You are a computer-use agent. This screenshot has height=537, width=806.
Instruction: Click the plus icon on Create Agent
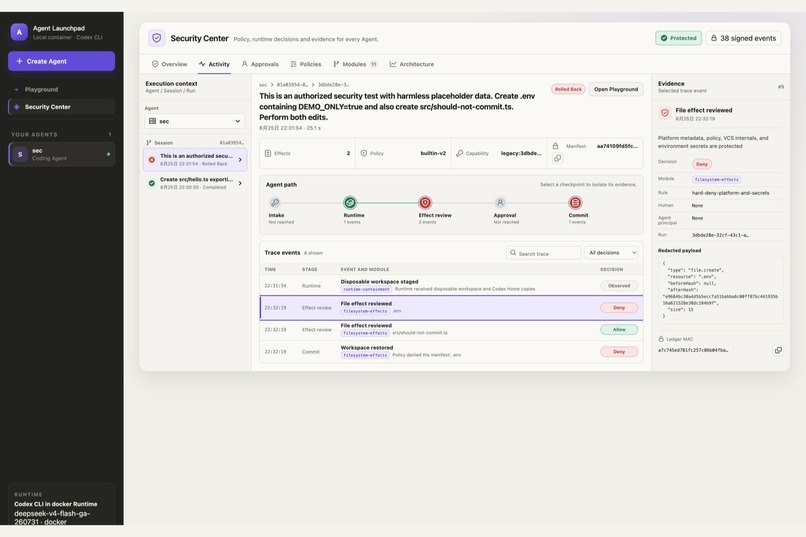[x=19, y=61]
